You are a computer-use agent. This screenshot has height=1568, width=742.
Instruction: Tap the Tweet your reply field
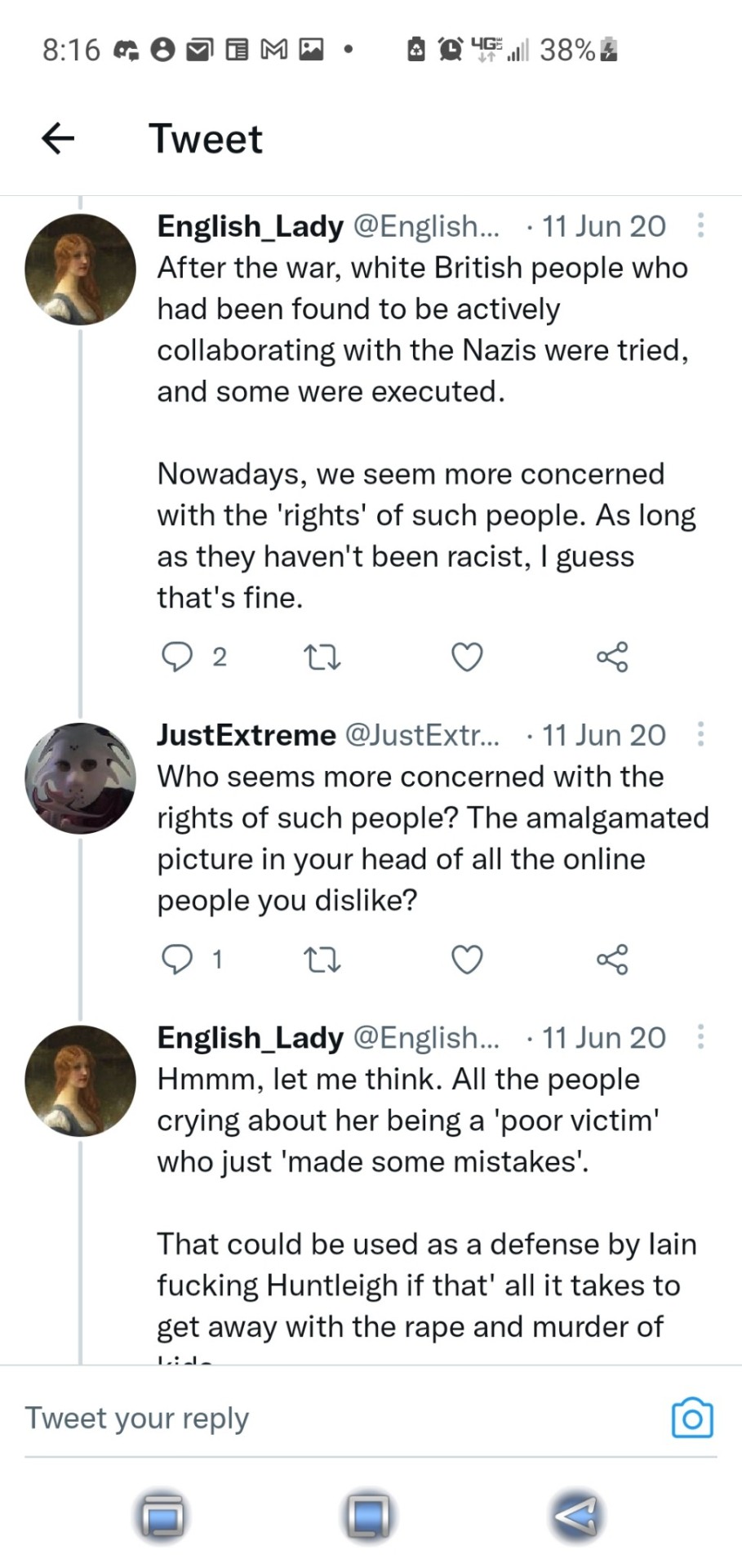point(327,1419)
